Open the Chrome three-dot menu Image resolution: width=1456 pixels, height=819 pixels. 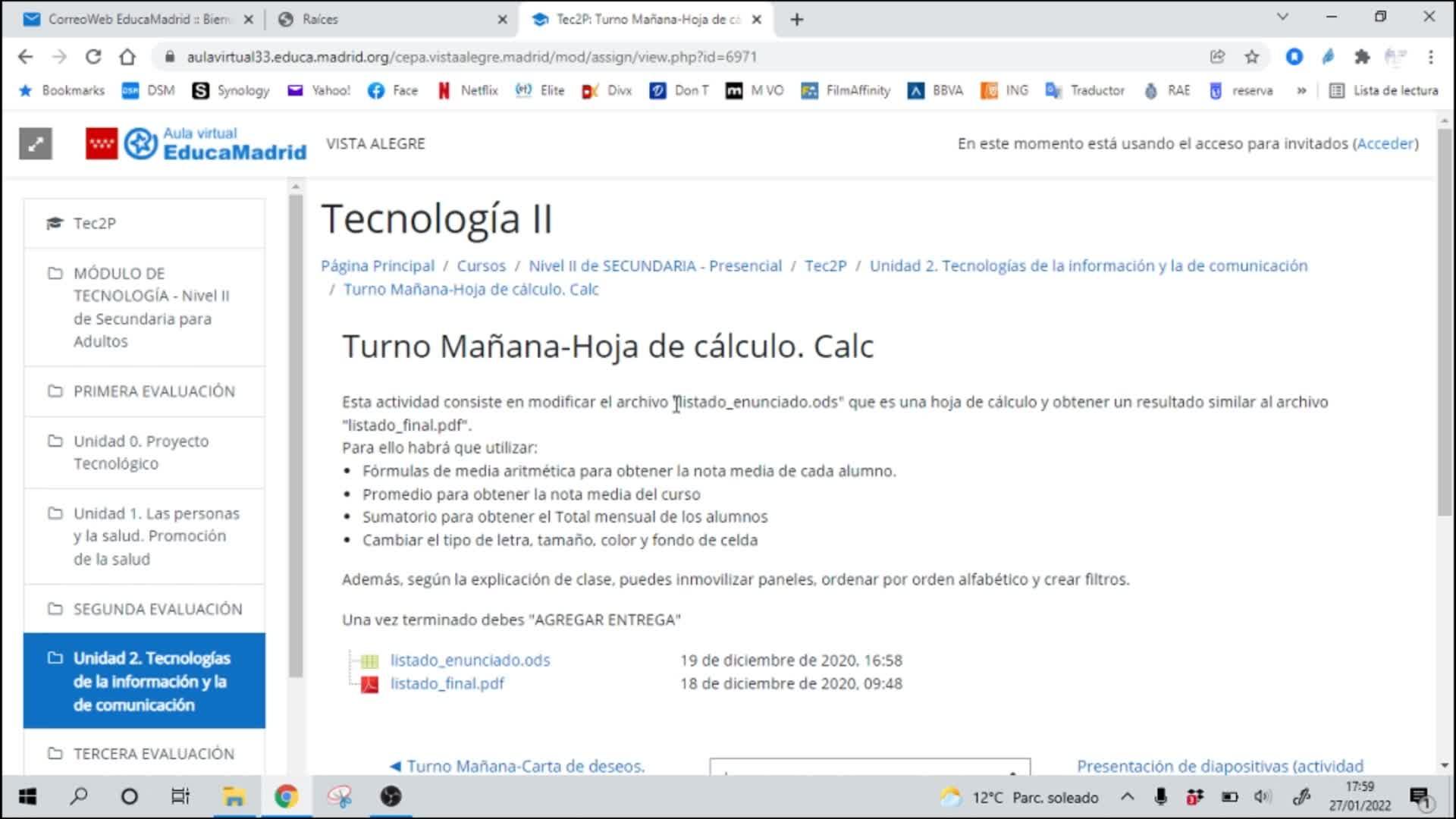[x=1430, y=57]
